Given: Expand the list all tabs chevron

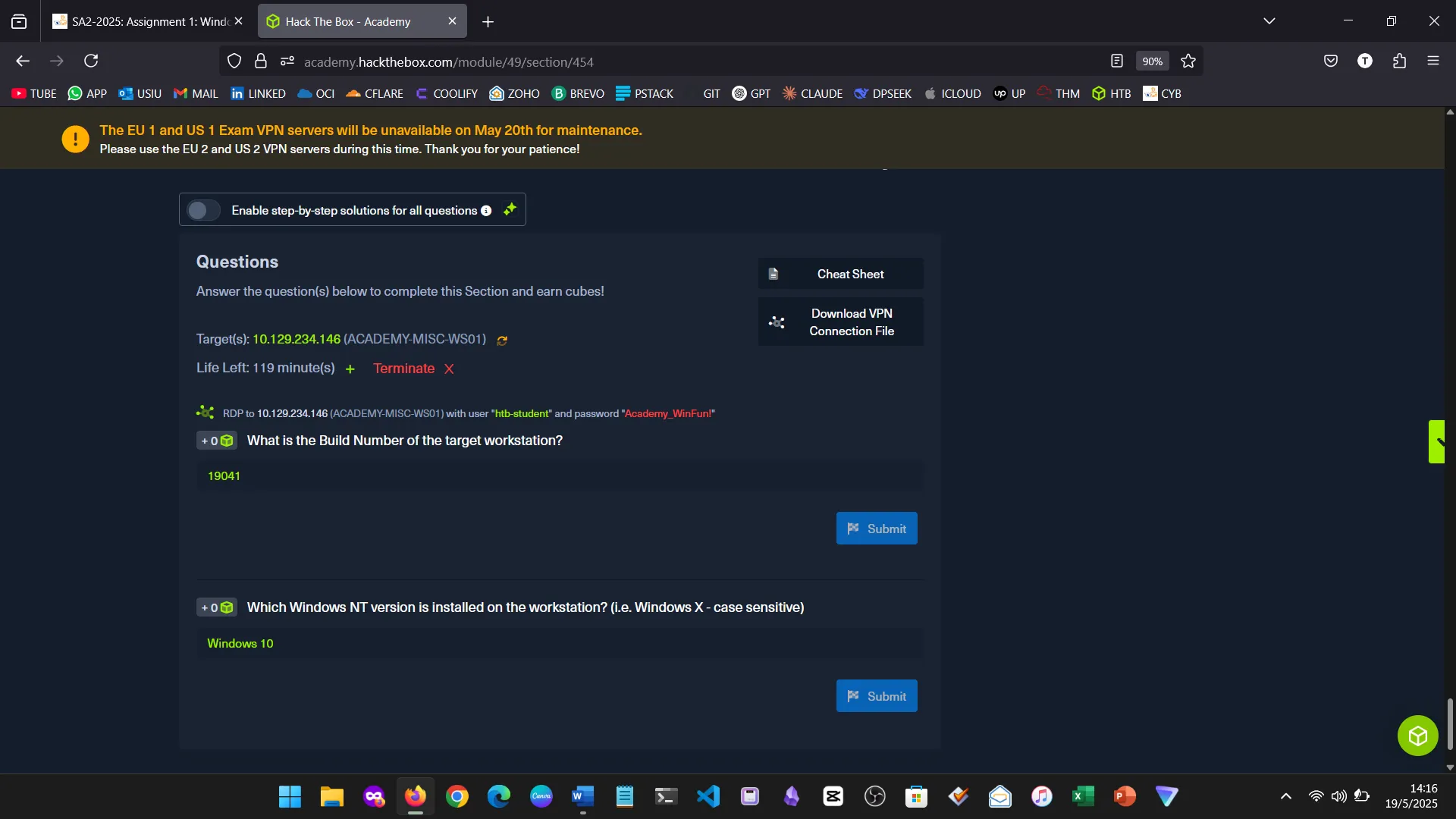Looking at the screenshot, I should tap(1269, 21).
